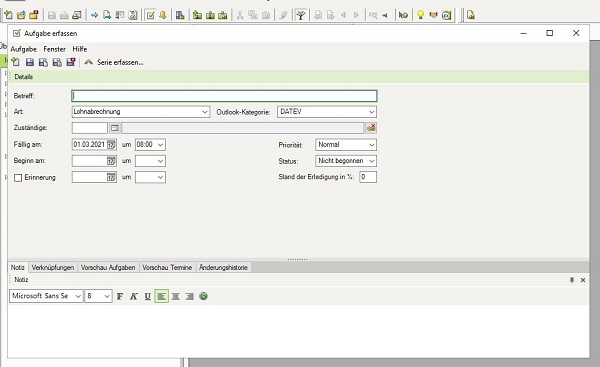Image resolution: width=600 pixels, height=367 pixels.
Task: Center-align the note text
Action: (x=176, y=296)
